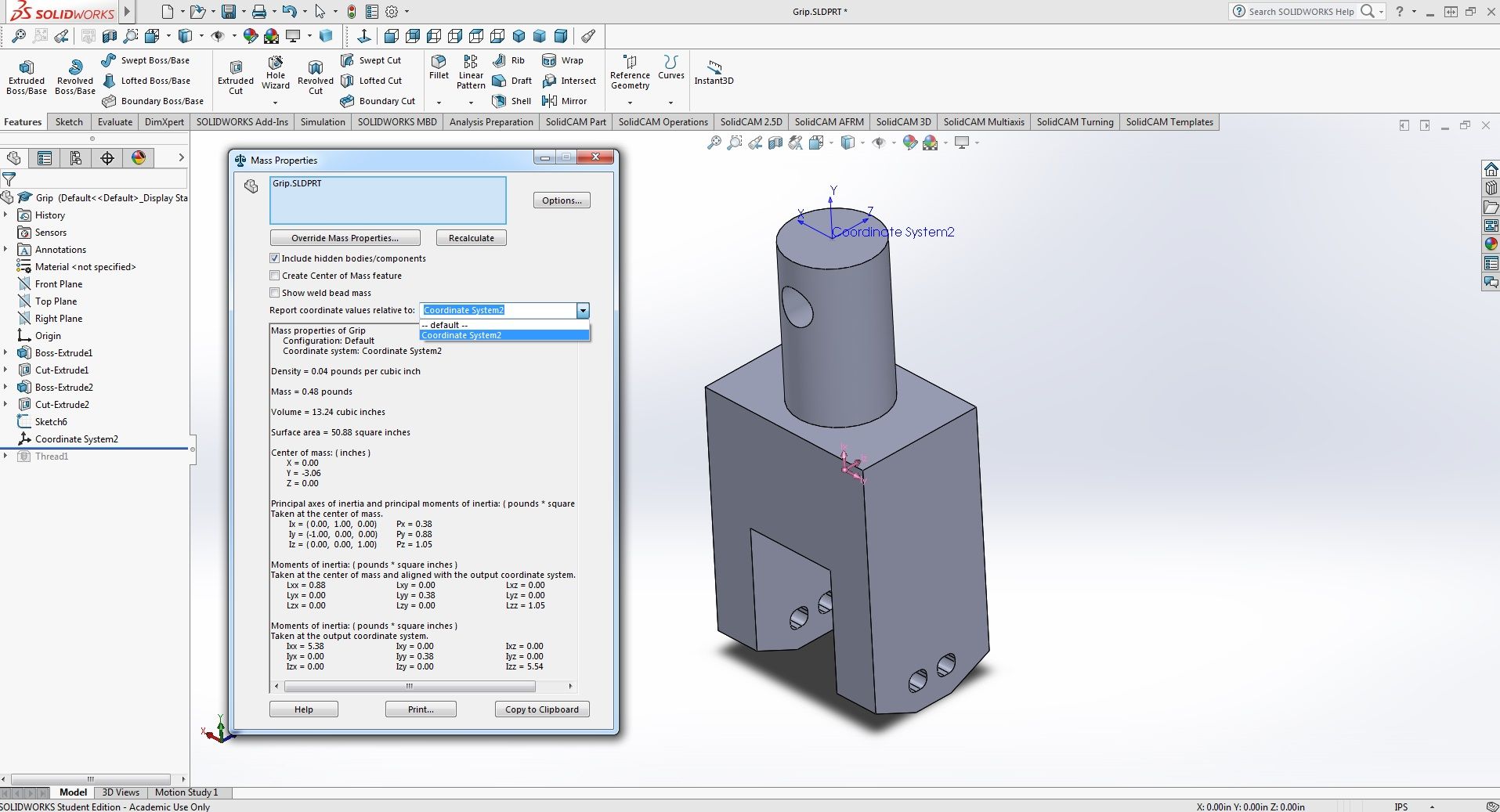The width and height of the screenshot is (1500, 812).
Task: Switch to the SolidCAM Operations tab
Action: coord(663,121)
